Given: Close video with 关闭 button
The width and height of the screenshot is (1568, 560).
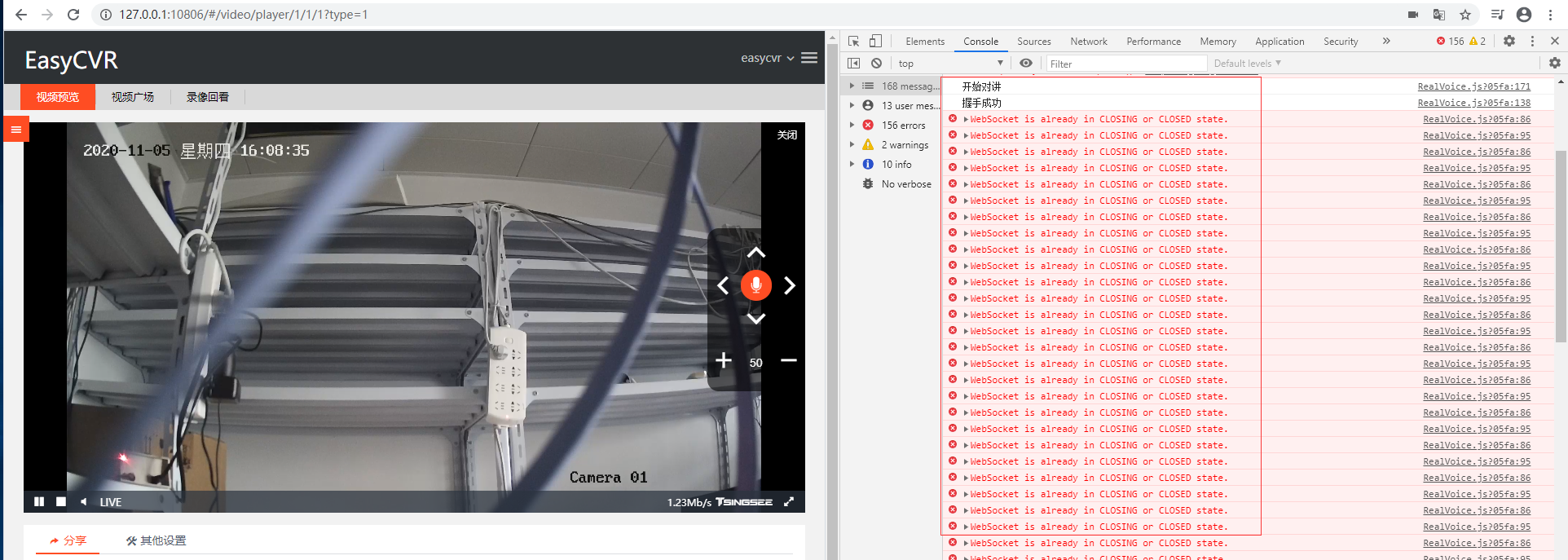Looking at the screenshot, I should click(x=786, y=134).
